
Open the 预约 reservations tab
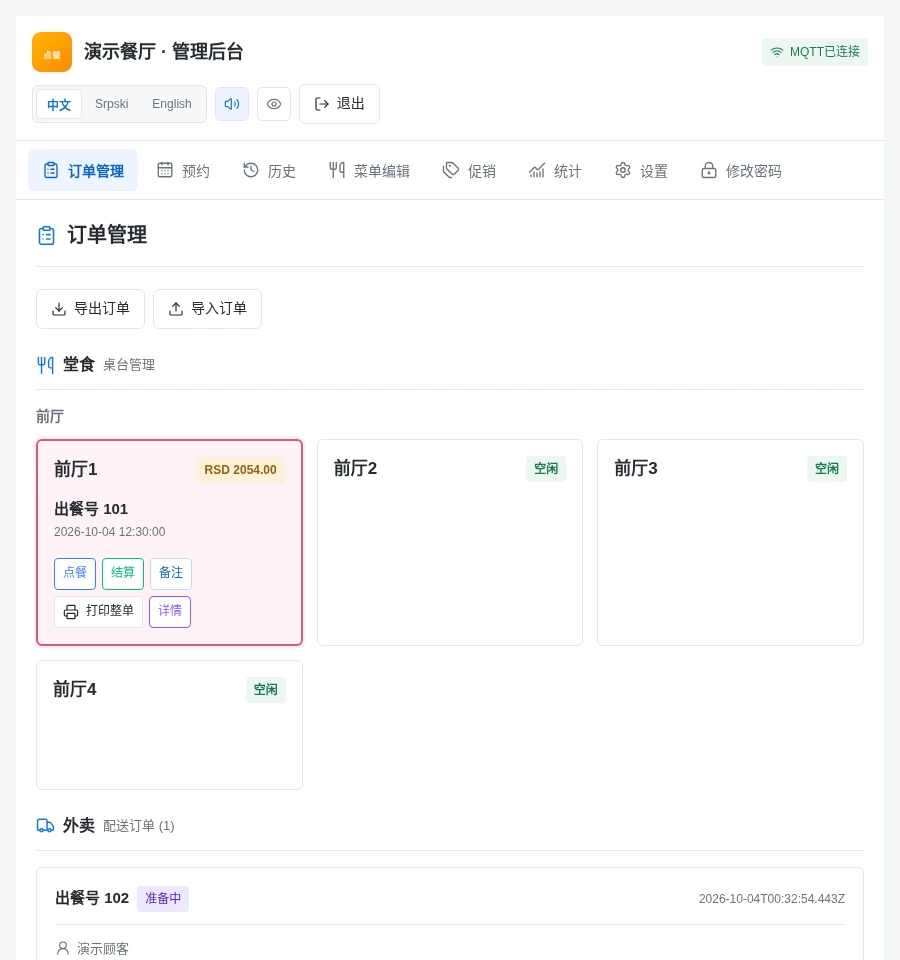[183, 170]
